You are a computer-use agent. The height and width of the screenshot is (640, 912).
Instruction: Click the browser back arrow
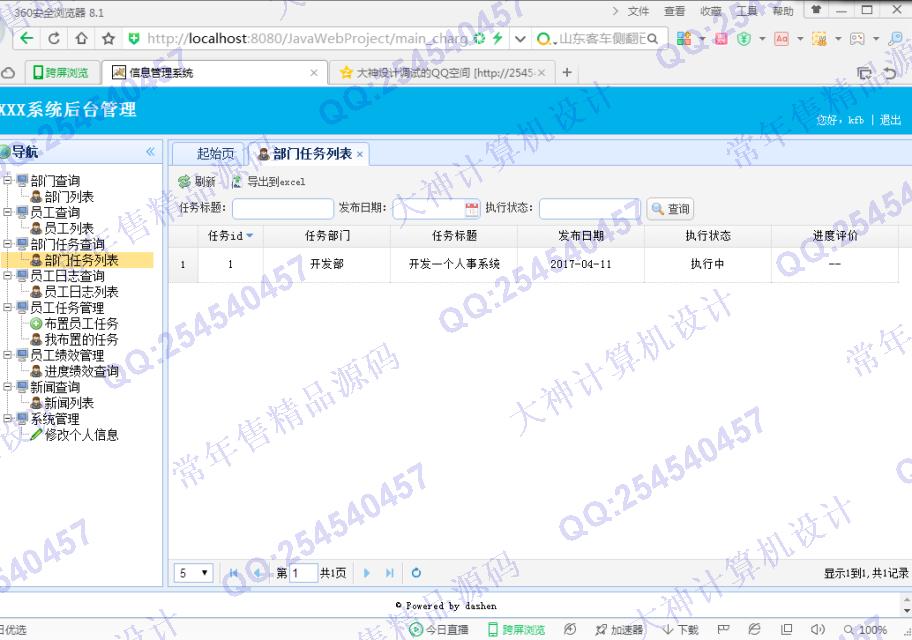pos(26,38)
